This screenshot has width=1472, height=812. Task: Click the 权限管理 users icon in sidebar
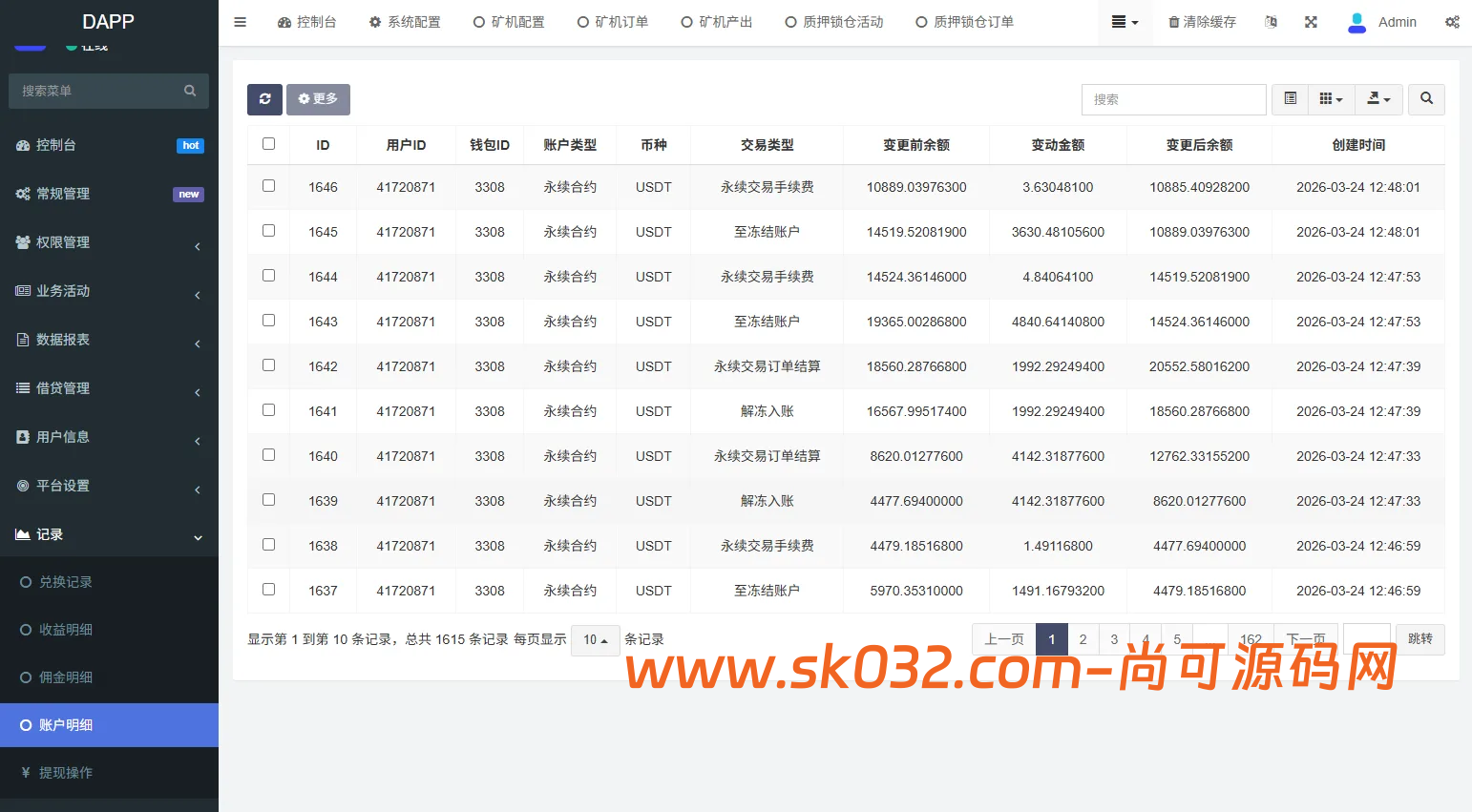23,242
